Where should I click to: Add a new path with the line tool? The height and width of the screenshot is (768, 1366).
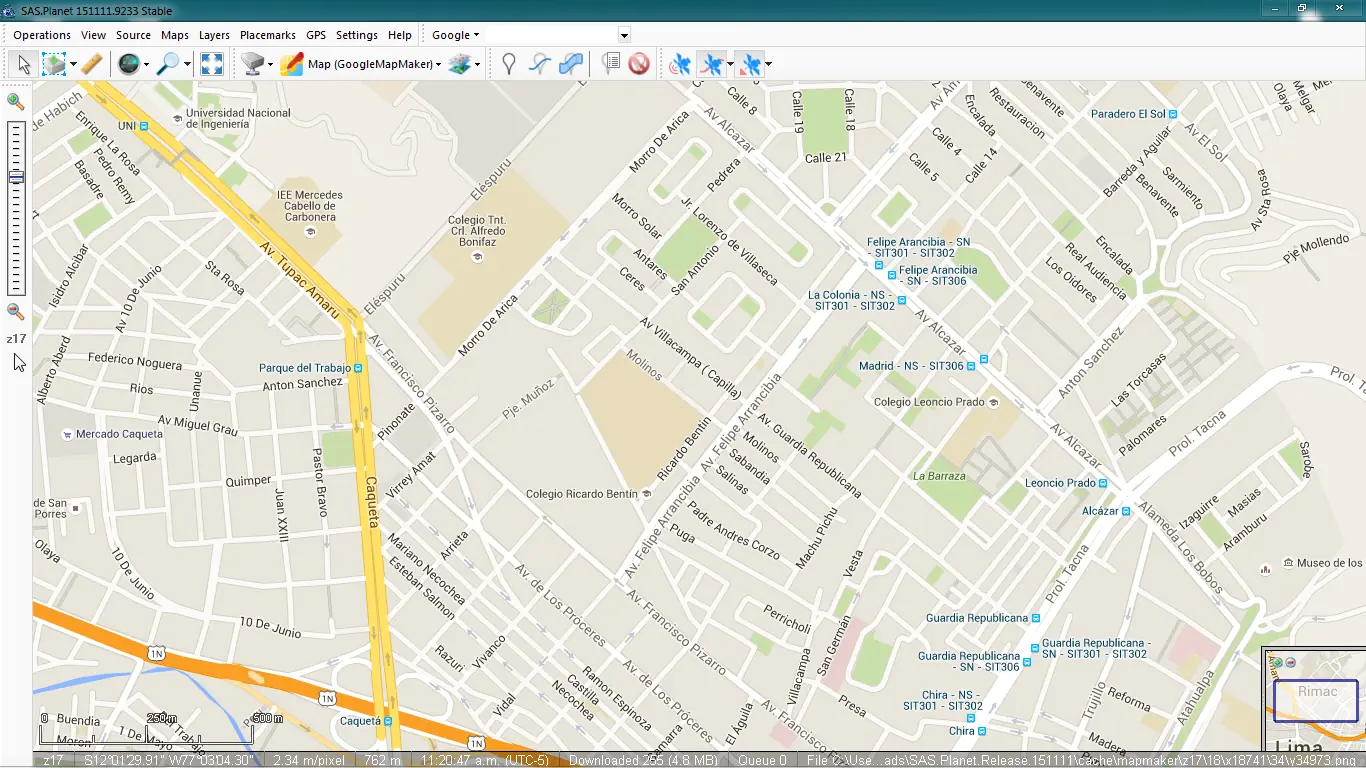[x=540, y=65]
